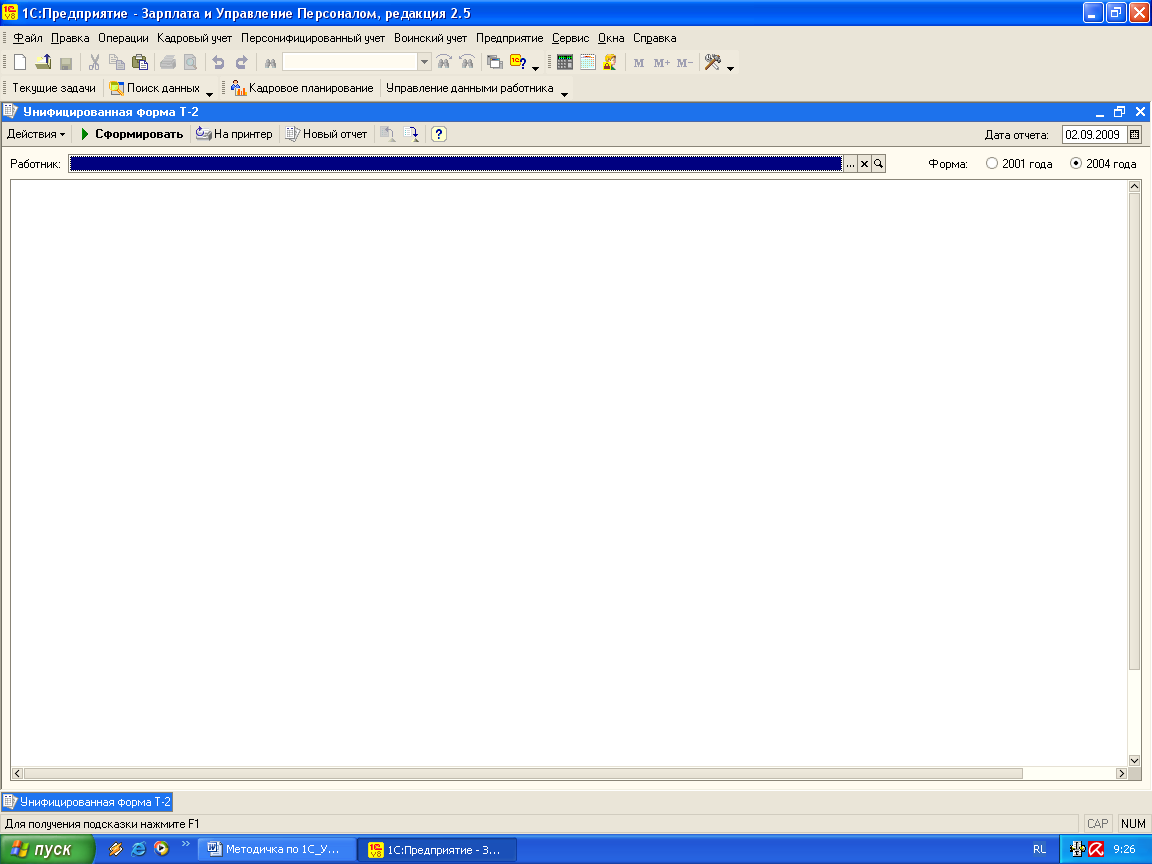
Task: Click the Open file icon
Action: coord(43,62)
